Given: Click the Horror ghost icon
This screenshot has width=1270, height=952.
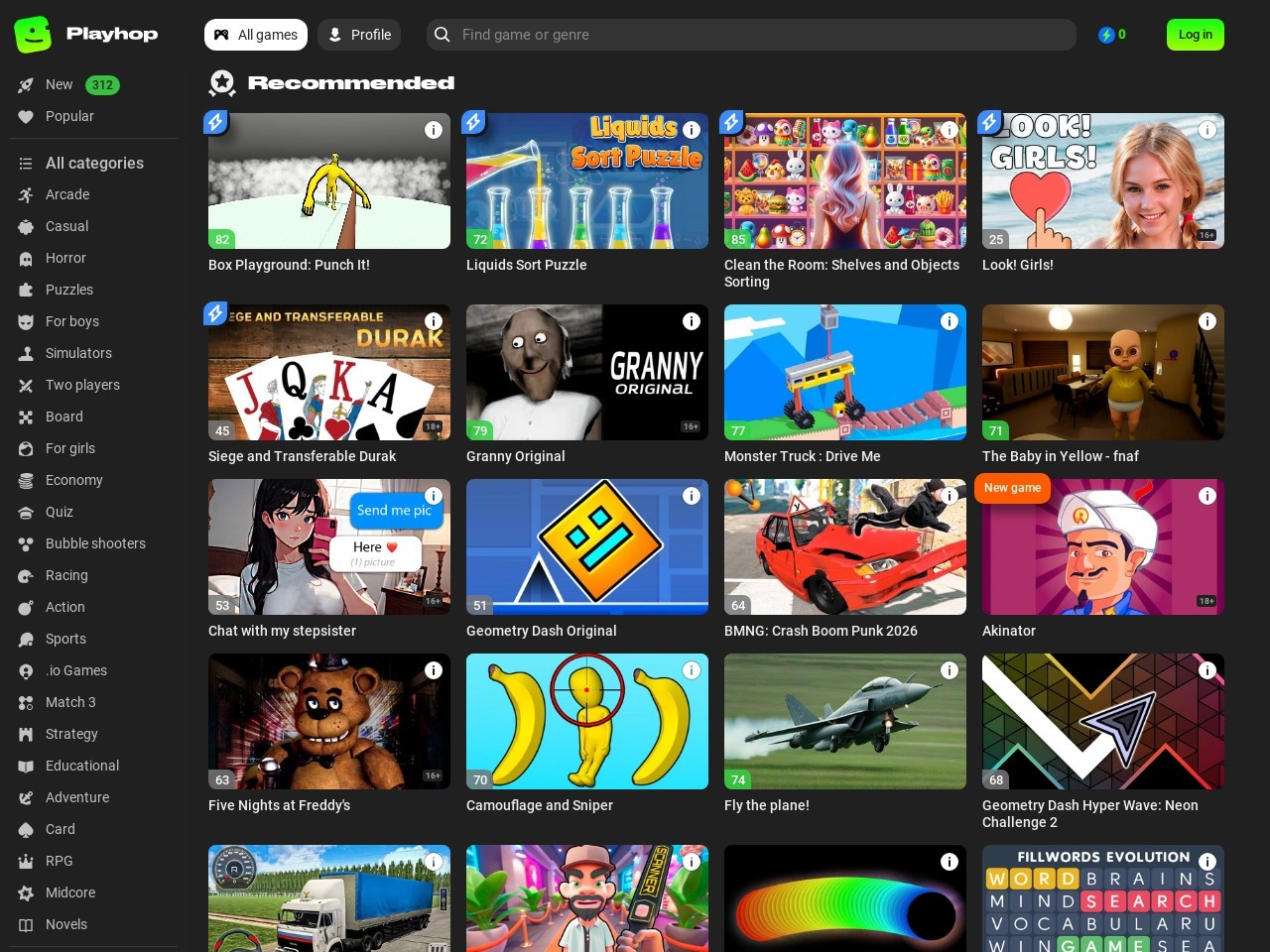Looking at the screenshot, I should coord(26,259).
